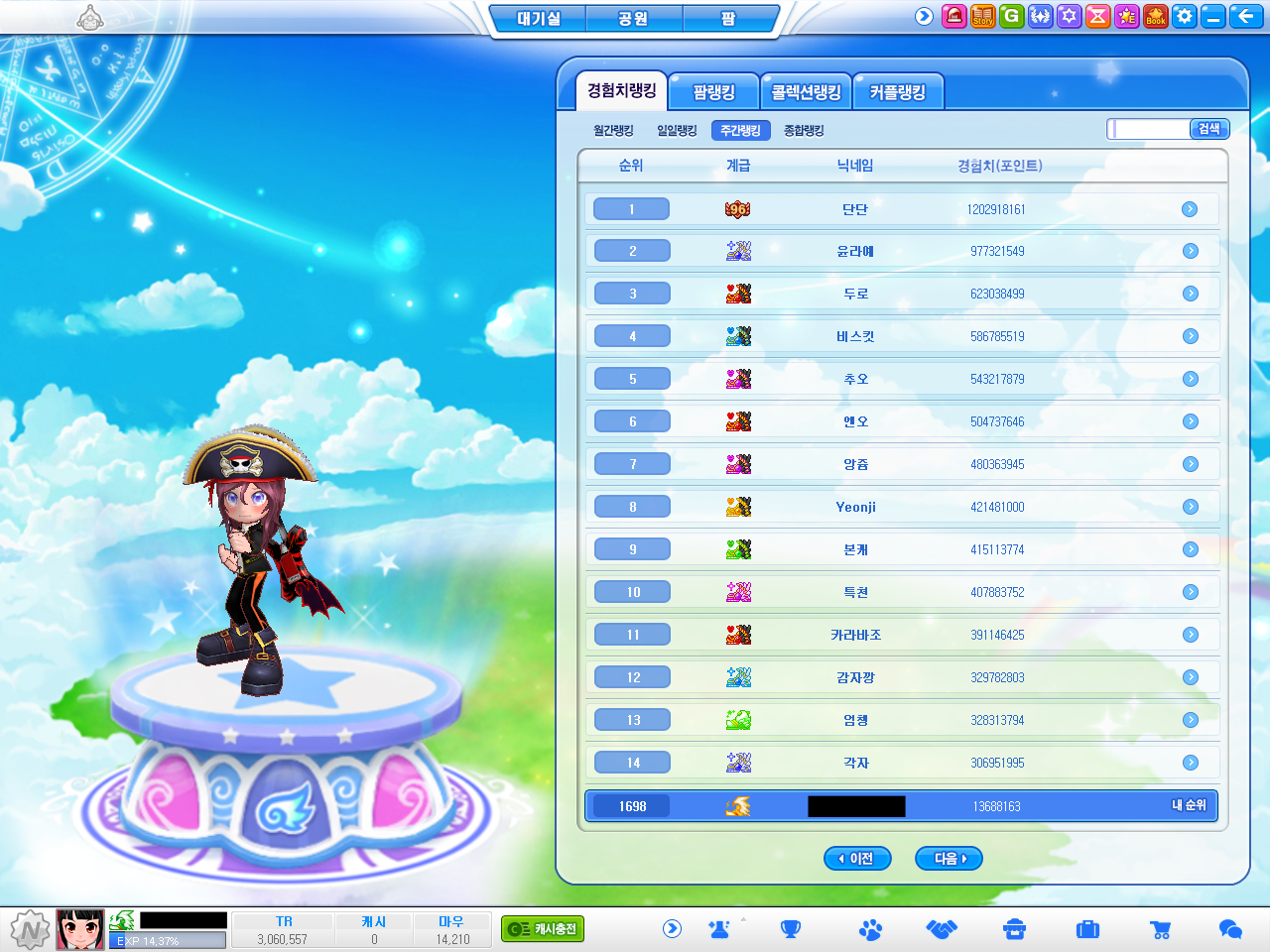Click the character portrait thumbnail
Viewport: 1270px width, 952px height.
[x=80, y=929]
